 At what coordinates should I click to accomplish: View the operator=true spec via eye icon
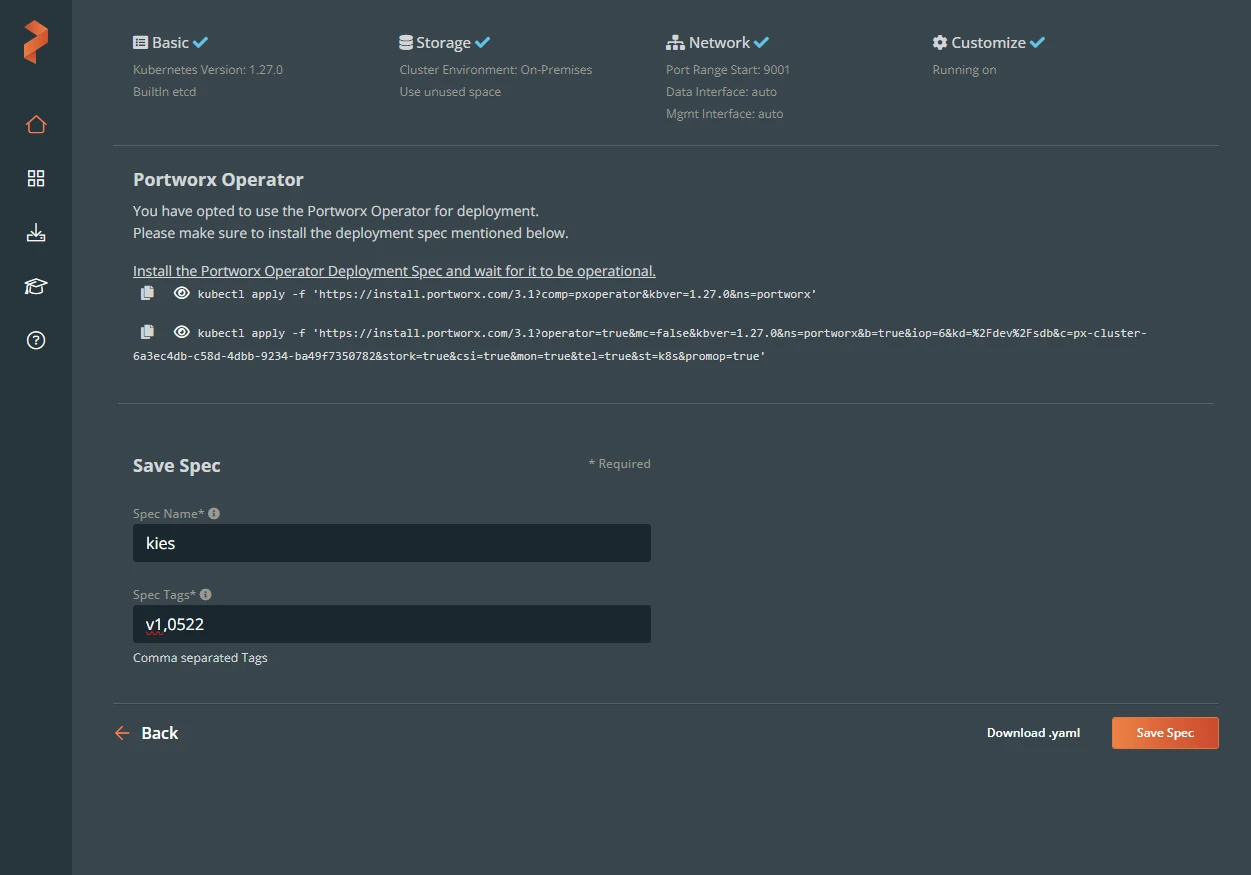(181, 332)
